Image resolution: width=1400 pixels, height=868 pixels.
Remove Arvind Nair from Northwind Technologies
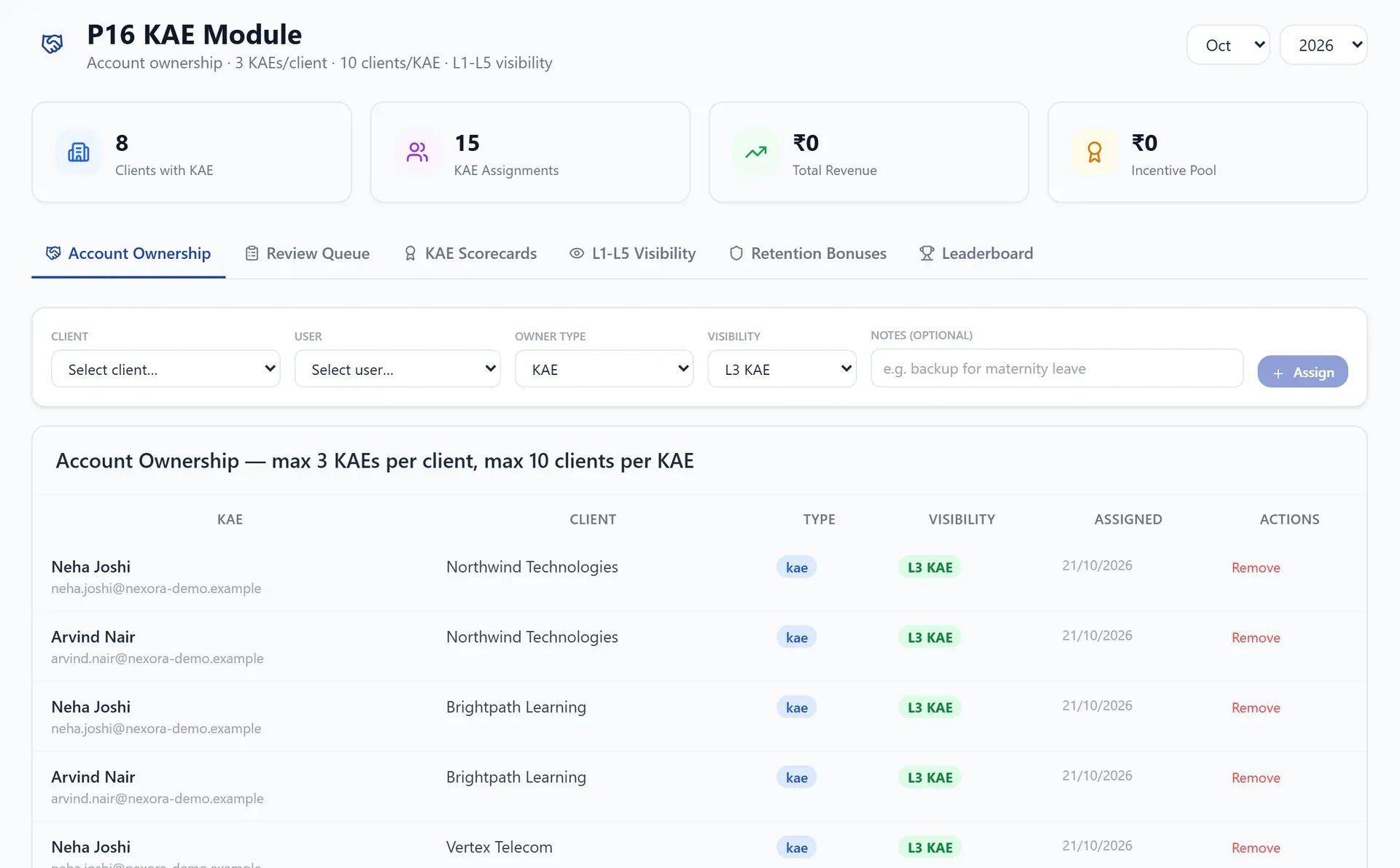1256,638
